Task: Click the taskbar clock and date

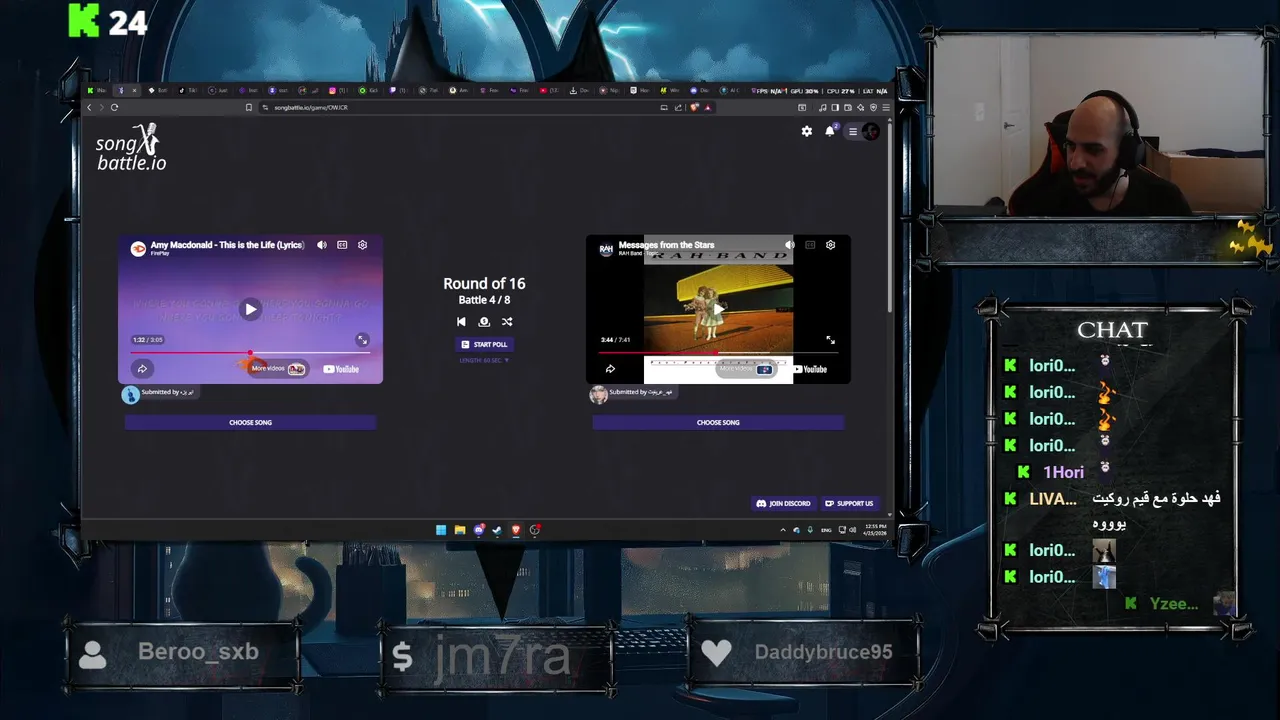Action: coord(875,530)
